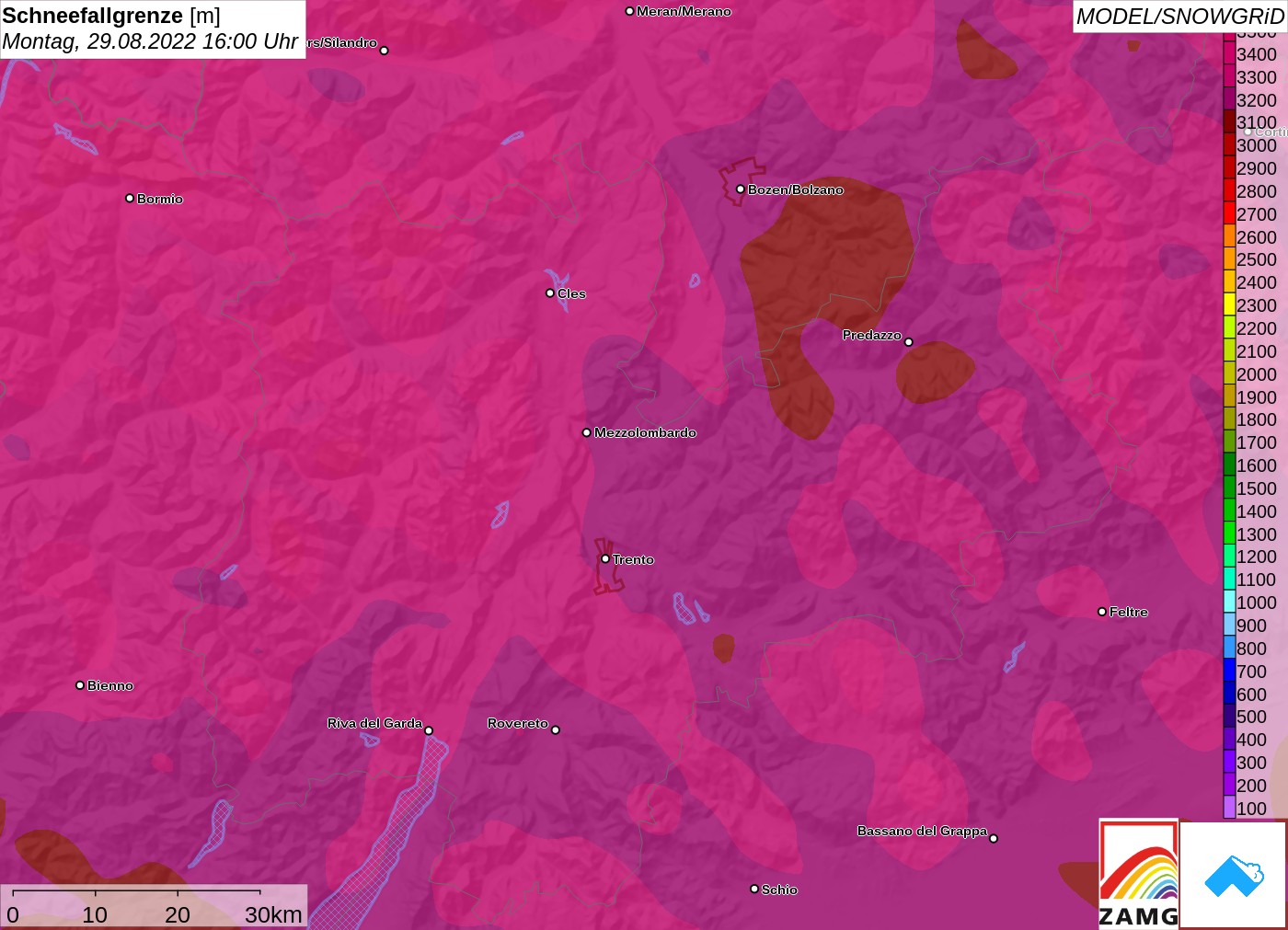
Task: Click the Bassano del Grappa label
Action: 922,831
